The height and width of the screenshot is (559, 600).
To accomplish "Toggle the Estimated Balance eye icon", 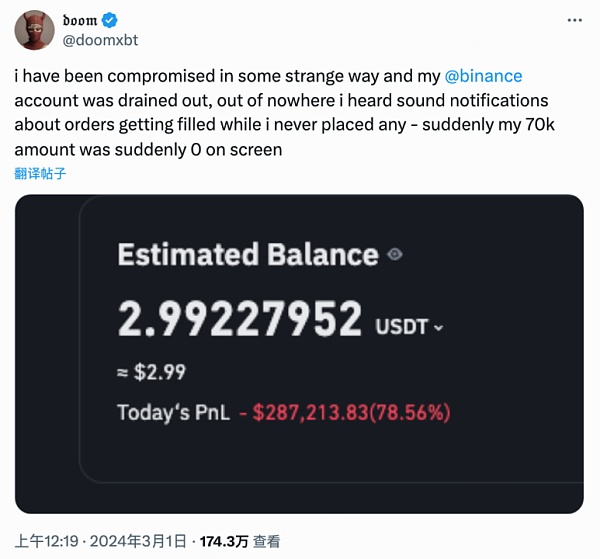I will 394,255.
